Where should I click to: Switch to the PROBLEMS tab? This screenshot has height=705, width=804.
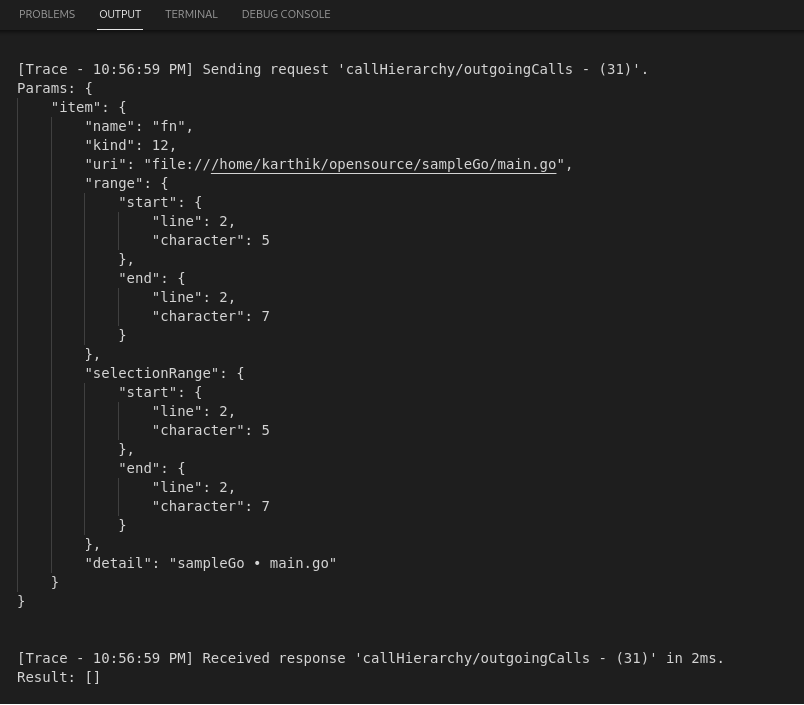pos(47,14)
